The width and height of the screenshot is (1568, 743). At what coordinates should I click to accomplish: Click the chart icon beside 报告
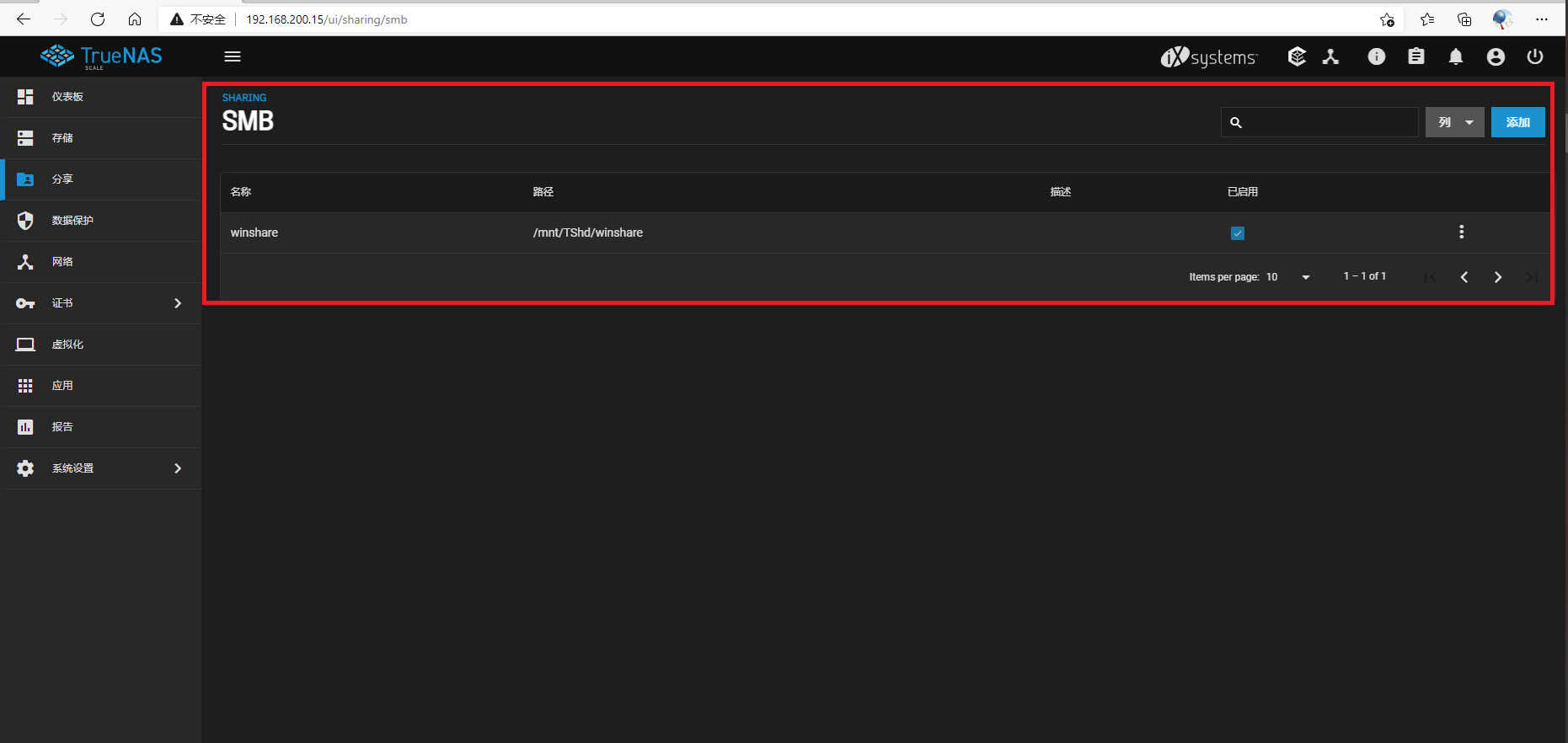[25, 427]
